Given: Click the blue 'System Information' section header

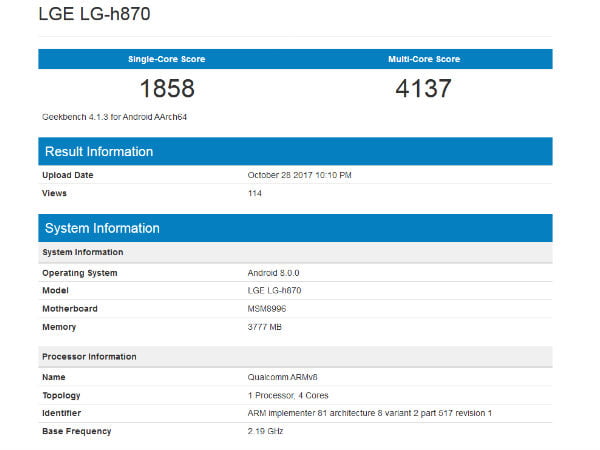Looking at the screenshot, I should coord(295,228).
